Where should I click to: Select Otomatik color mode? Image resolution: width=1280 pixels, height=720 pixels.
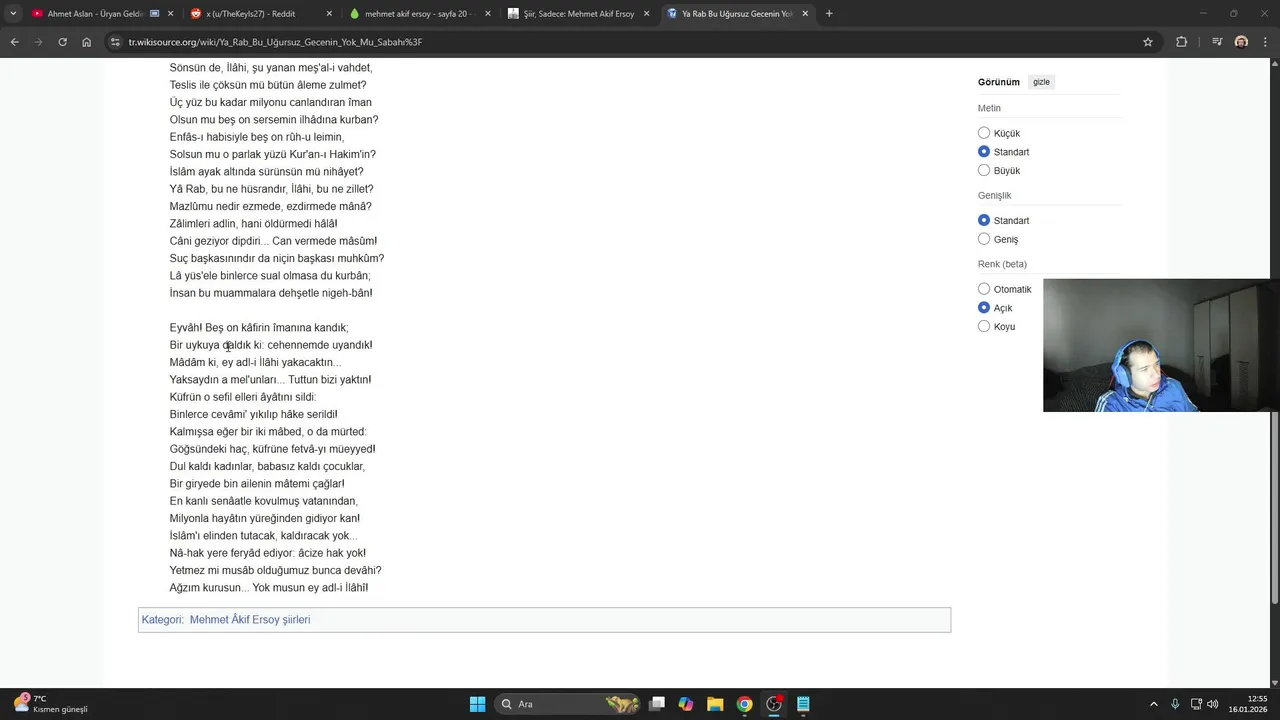pos(984,289)
